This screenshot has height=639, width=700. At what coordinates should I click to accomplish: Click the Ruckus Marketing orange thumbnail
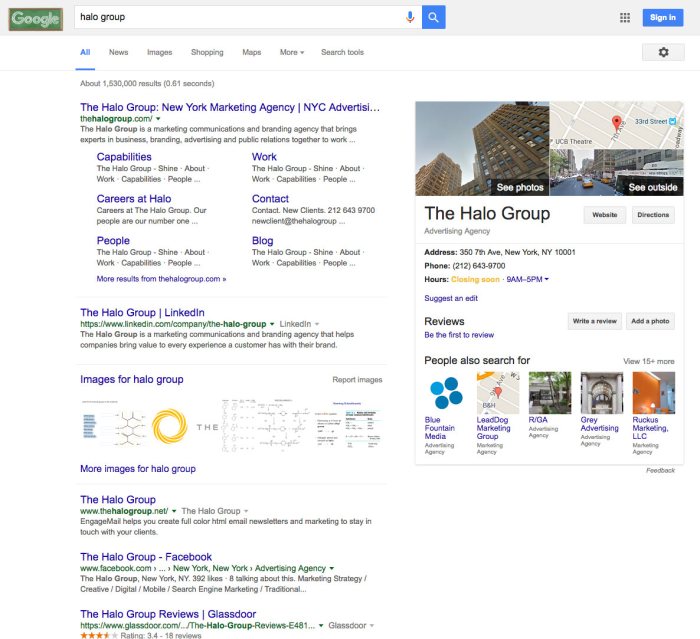coord(654,393)
